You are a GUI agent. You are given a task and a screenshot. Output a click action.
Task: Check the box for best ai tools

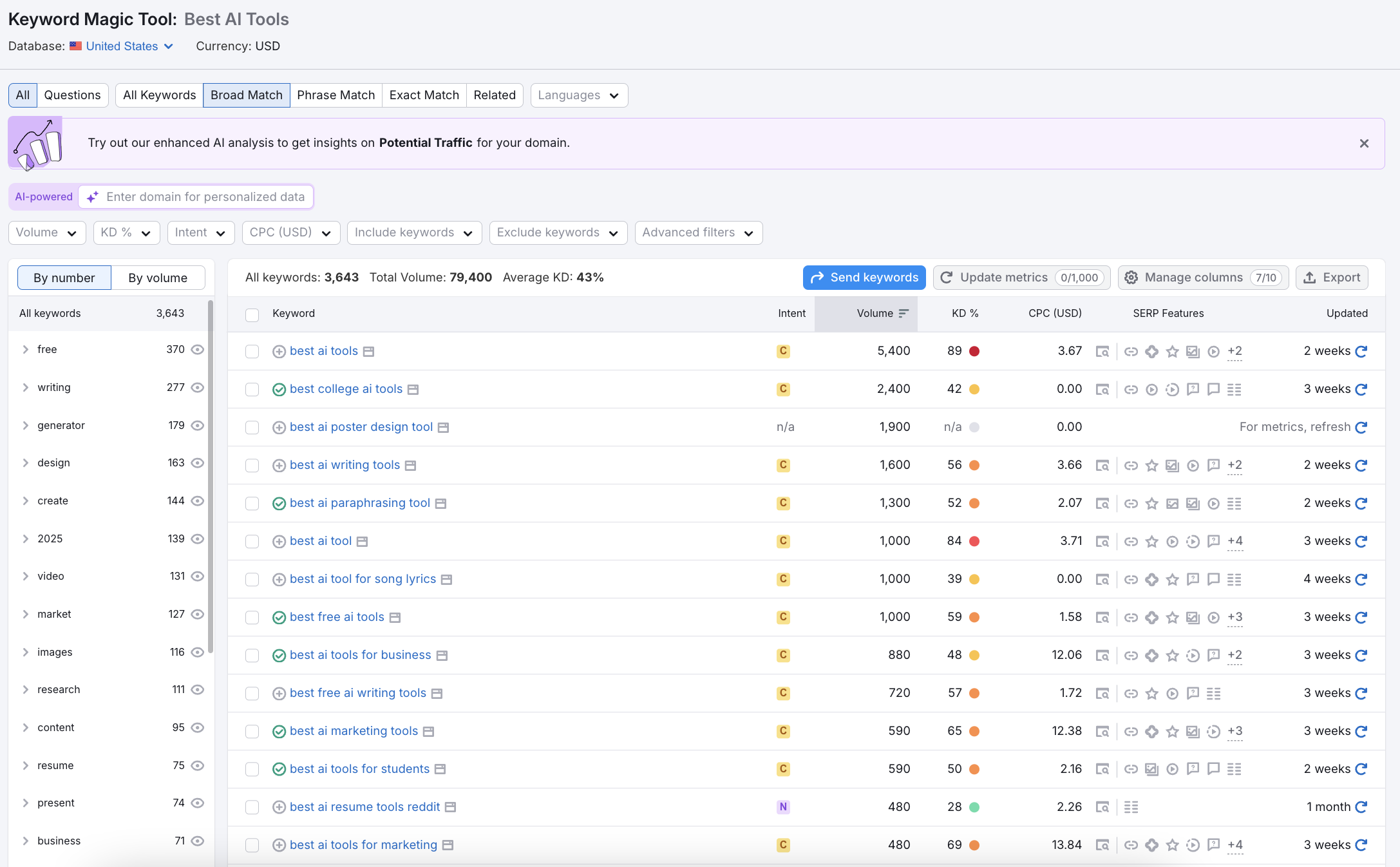252,352
